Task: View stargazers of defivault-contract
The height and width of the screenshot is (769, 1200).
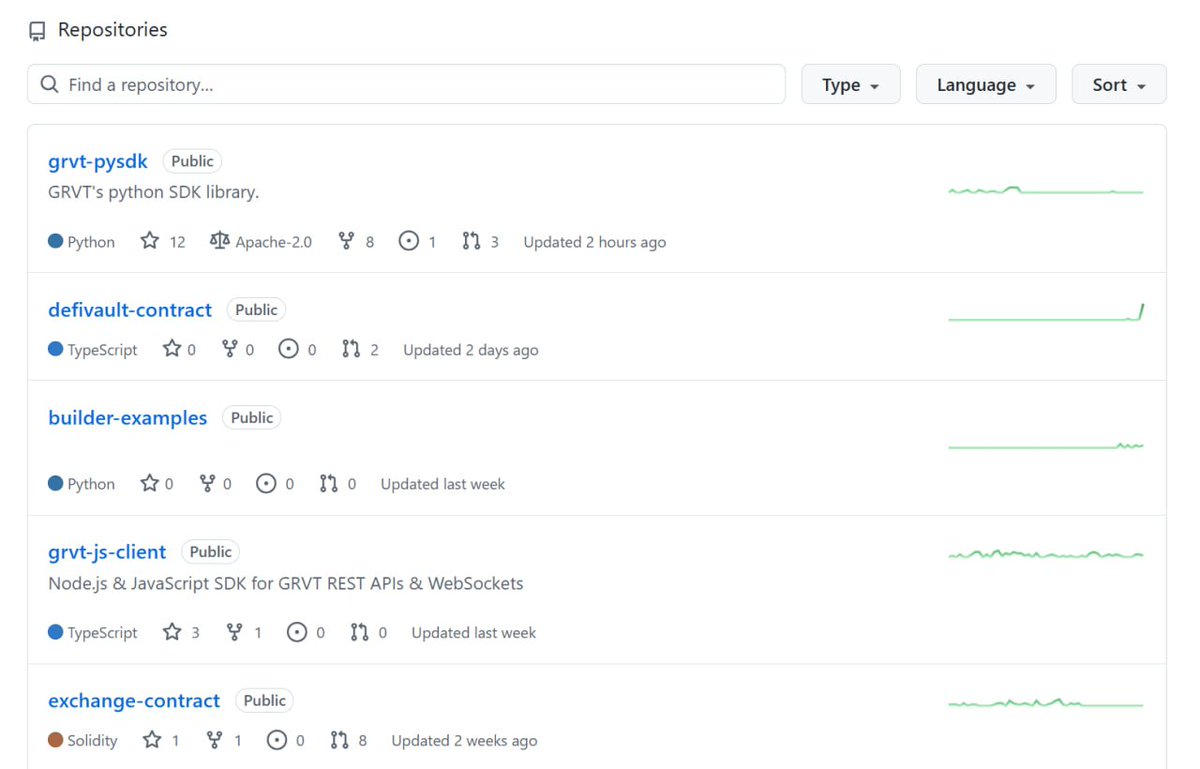Action: click(179, 350)
